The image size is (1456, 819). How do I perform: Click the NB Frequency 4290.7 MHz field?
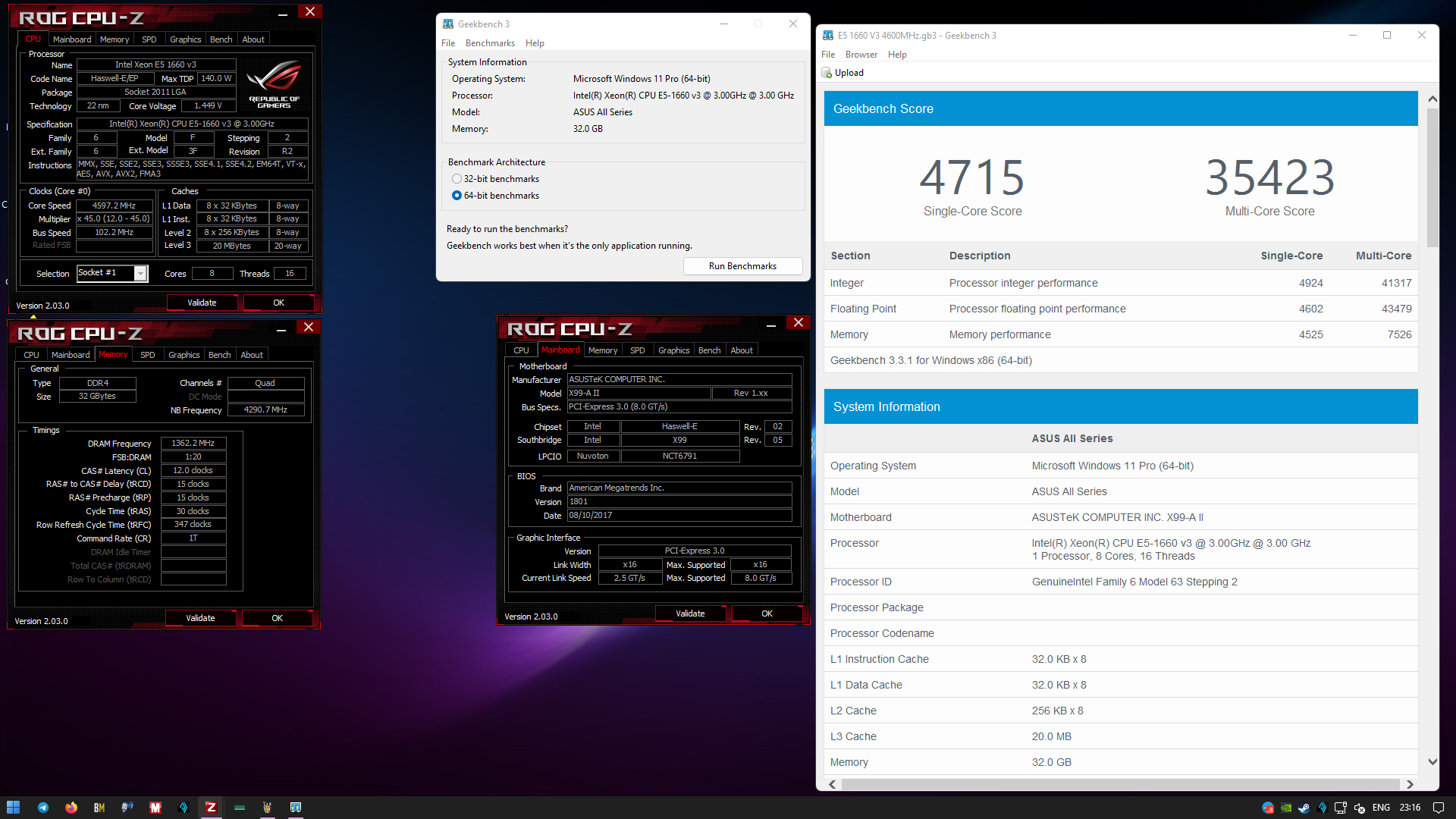pos(265,409)
